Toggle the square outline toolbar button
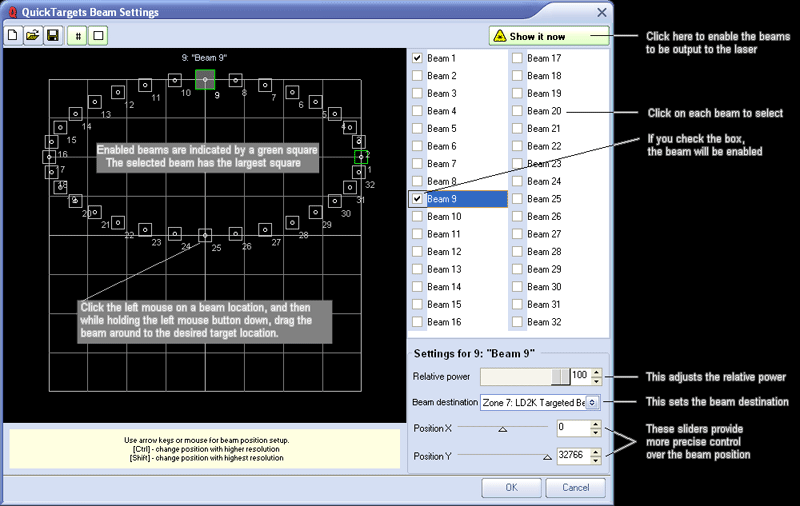Image resolution: width=800 pixels, height=506 pixels. click(98, 35)
